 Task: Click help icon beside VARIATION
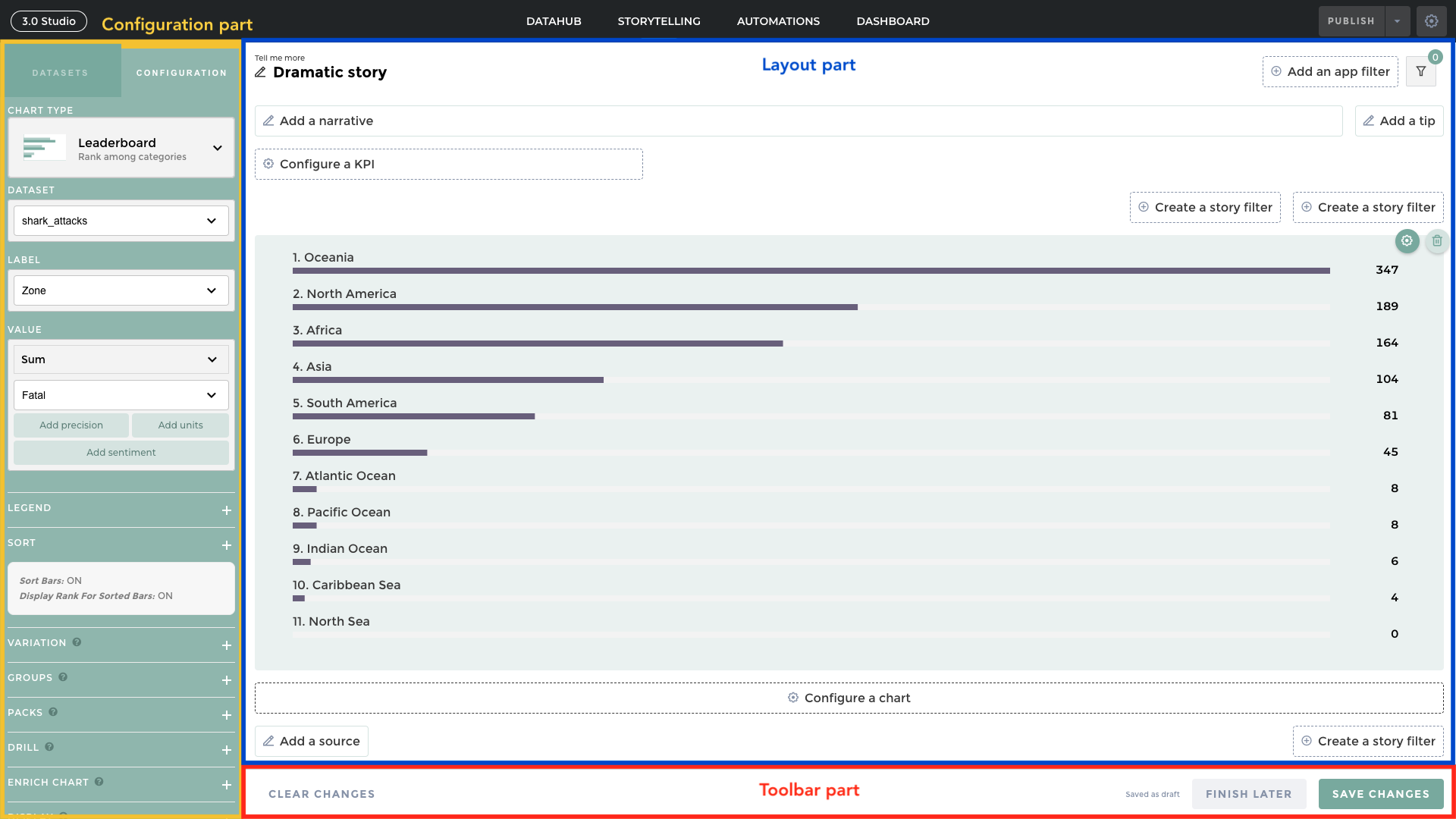click(77, 642)
